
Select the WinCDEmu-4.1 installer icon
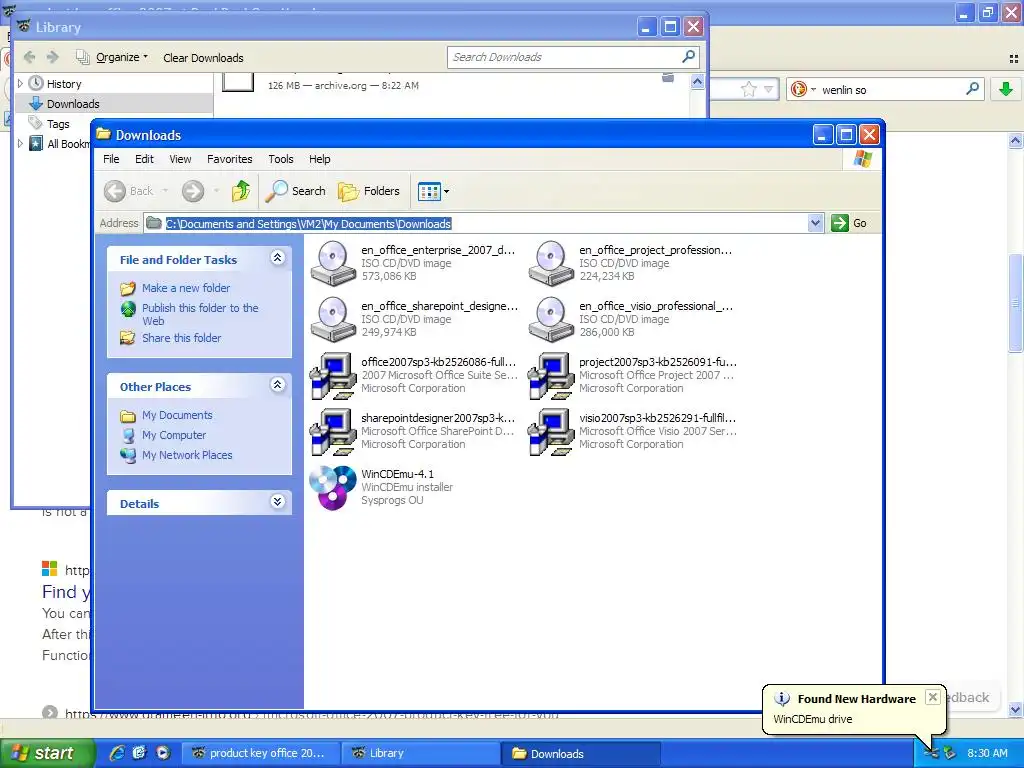[332, 488]
